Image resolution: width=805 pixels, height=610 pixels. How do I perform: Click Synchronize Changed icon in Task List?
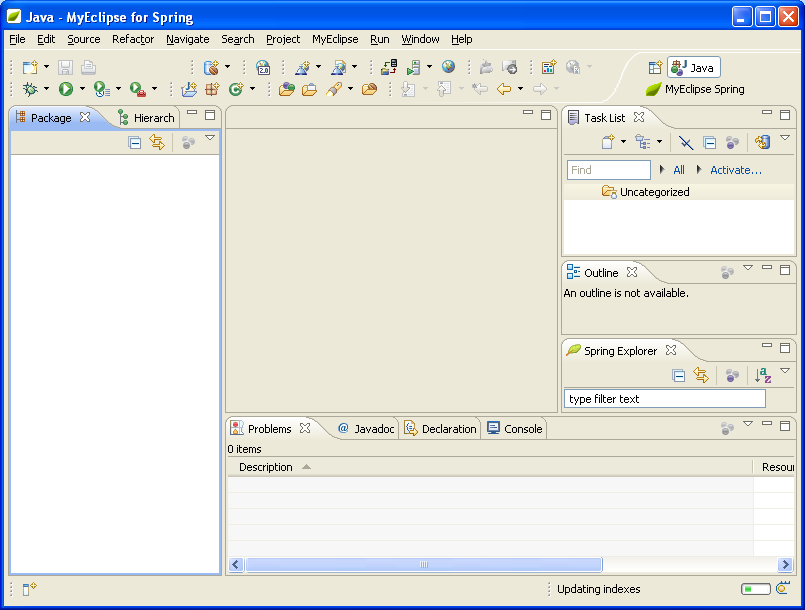click(x=762, y=142)
